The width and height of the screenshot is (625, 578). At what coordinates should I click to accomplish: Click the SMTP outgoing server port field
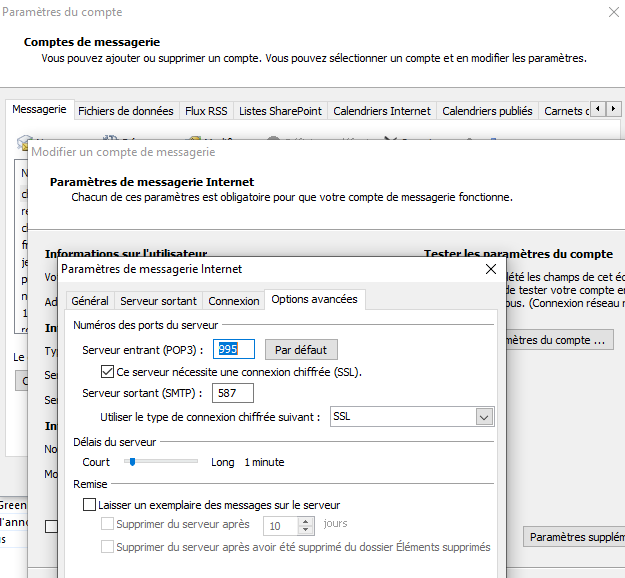pos(233,393)
